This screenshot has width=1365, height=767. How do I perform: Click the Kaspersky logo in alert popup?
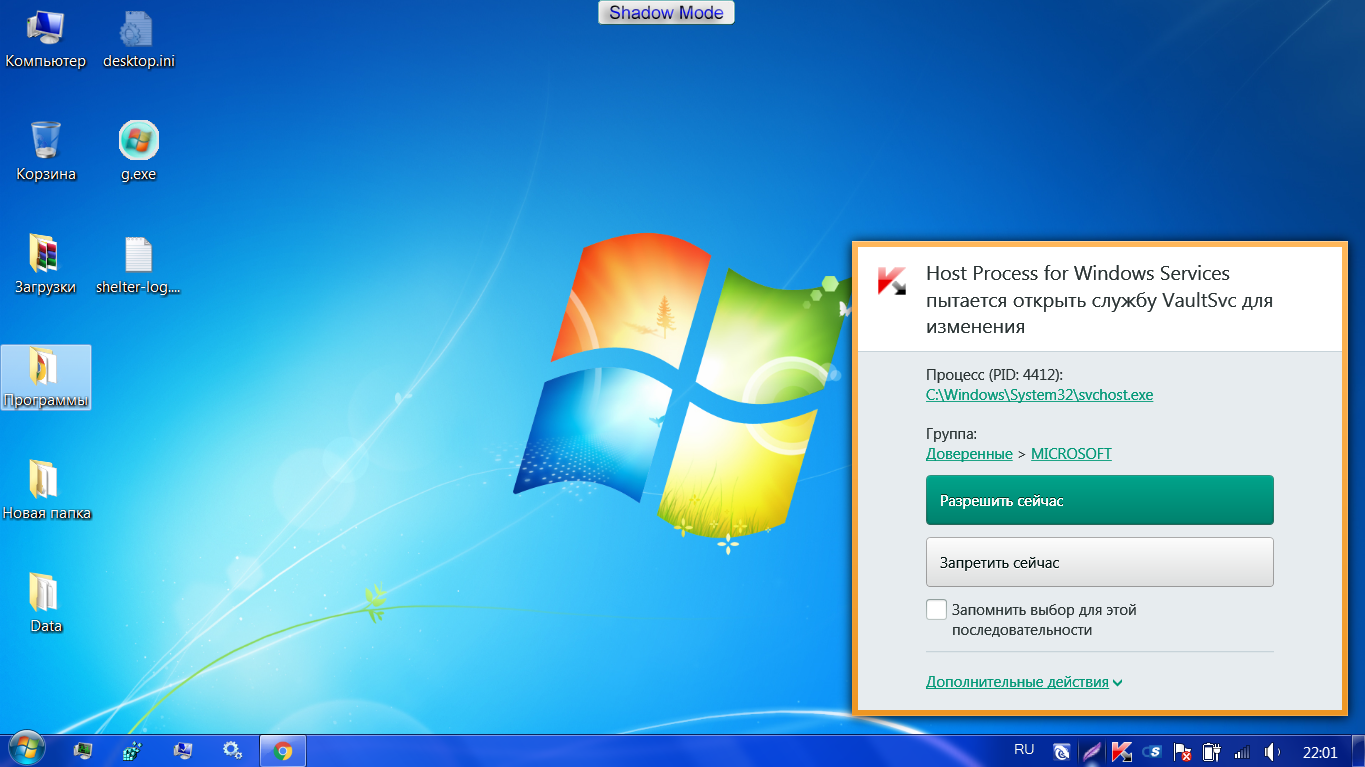891,281
